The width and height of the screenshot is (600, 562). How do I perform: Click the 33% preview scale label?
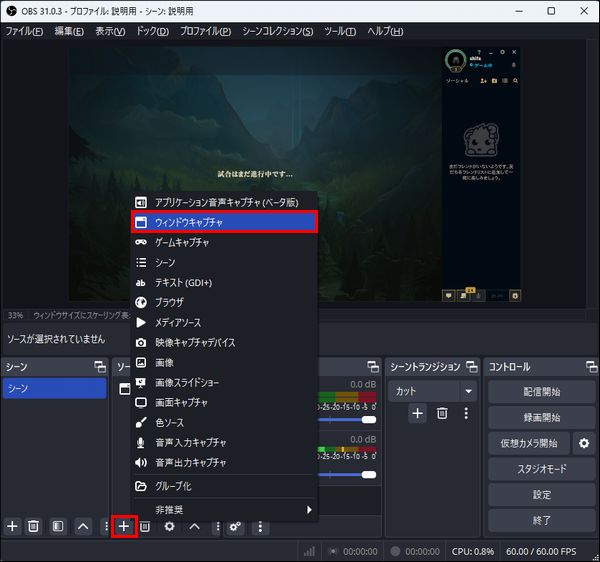tap(15, 315)
